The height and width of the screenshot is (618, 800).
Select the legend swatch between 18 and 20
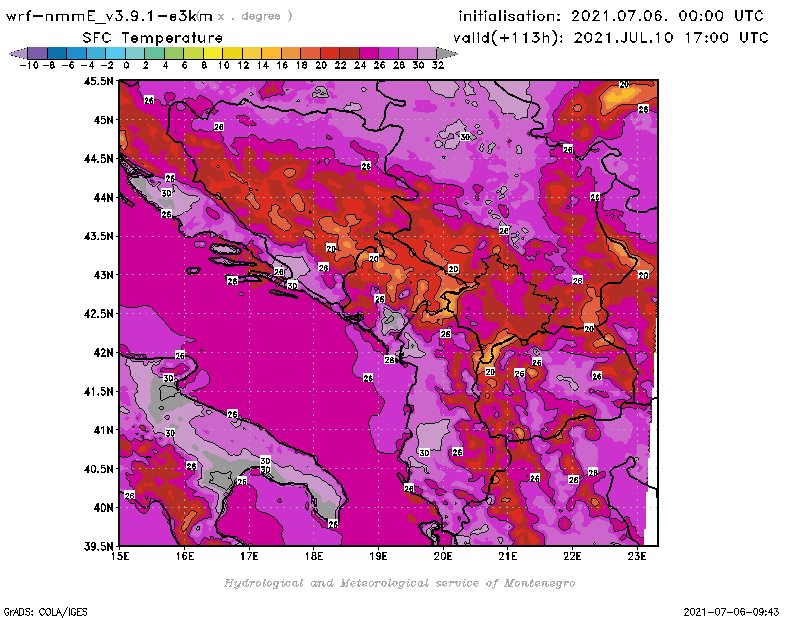[310, 53]
